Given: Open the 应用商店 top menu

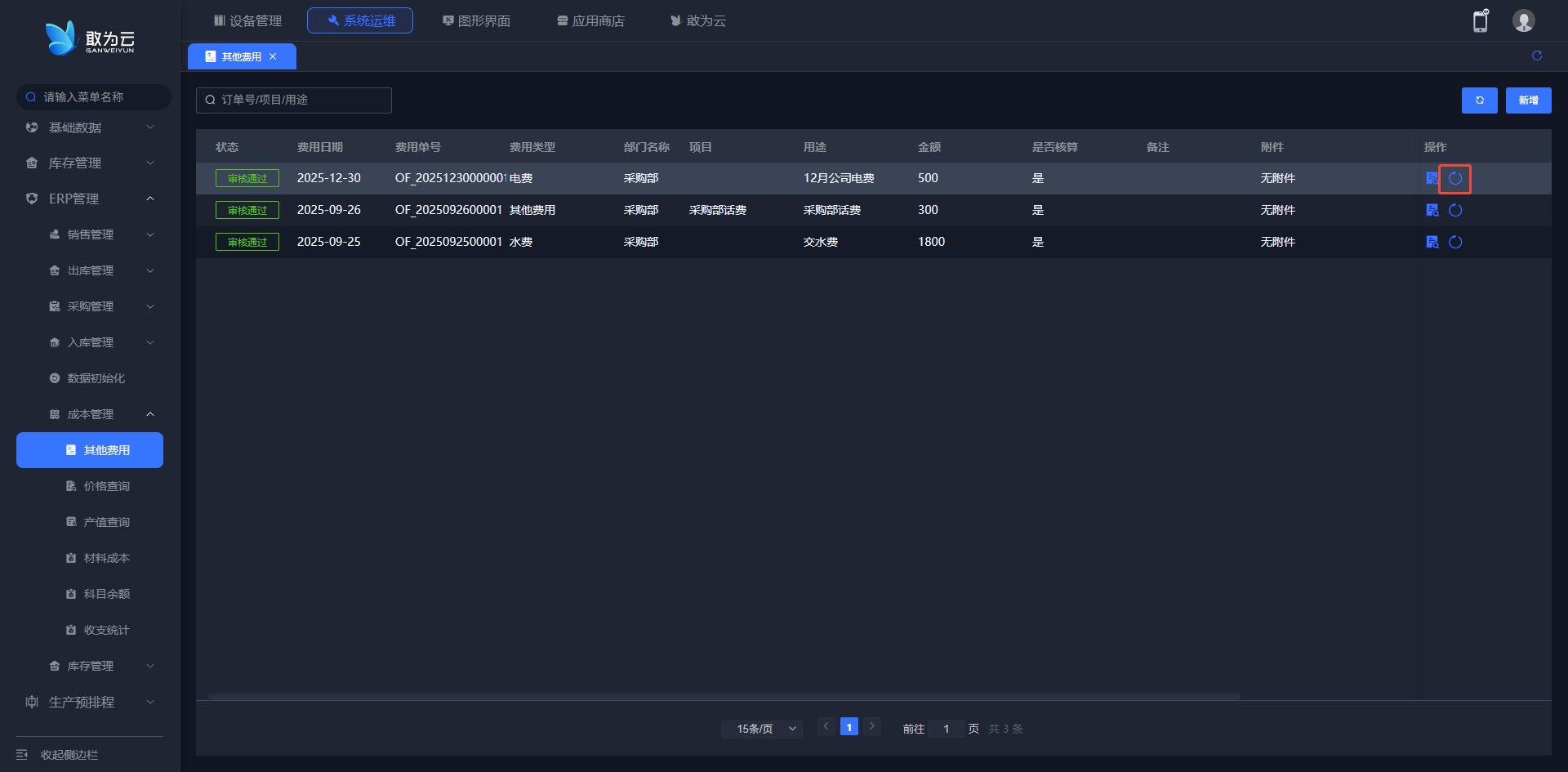Looking at the screenshot, I should [x=590, y=20].
